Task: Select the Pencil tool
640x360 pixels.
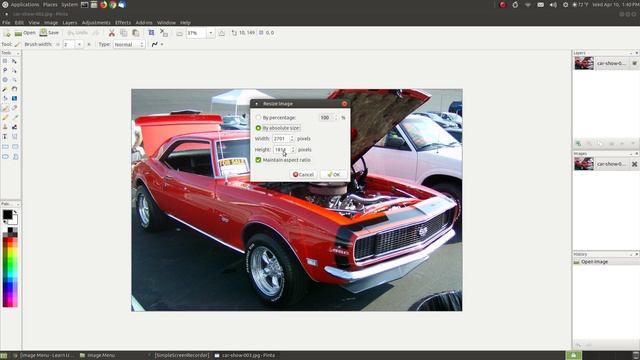Action: click(5, 118)
